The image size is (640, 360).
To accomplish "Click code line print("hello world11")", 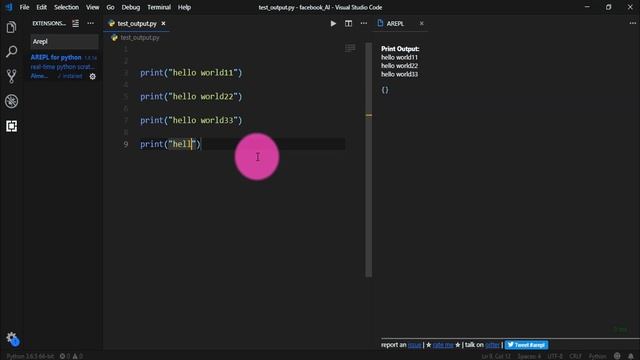I will (191, 73).
